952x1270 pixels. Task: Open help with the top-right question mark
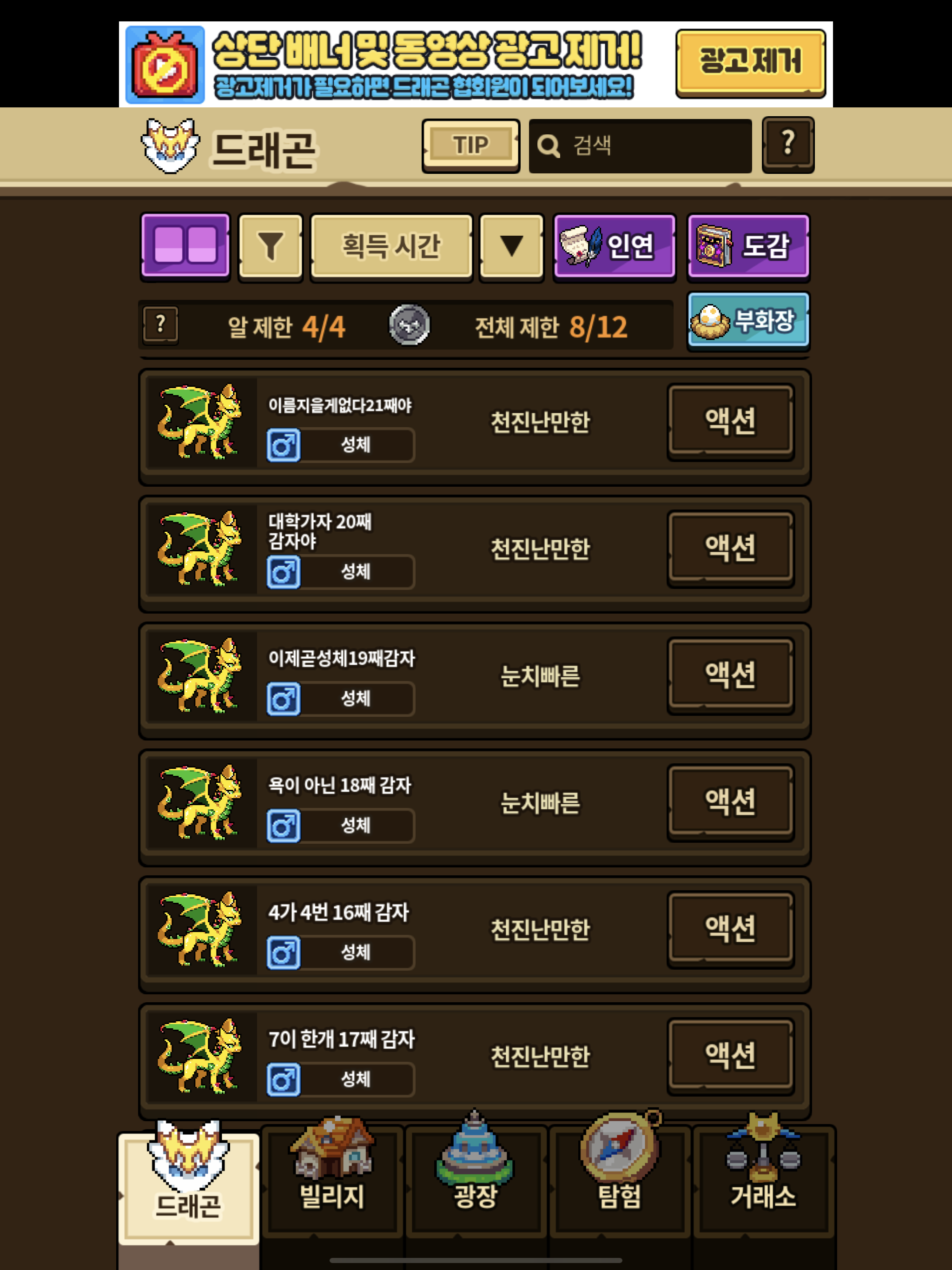(788, 144)
